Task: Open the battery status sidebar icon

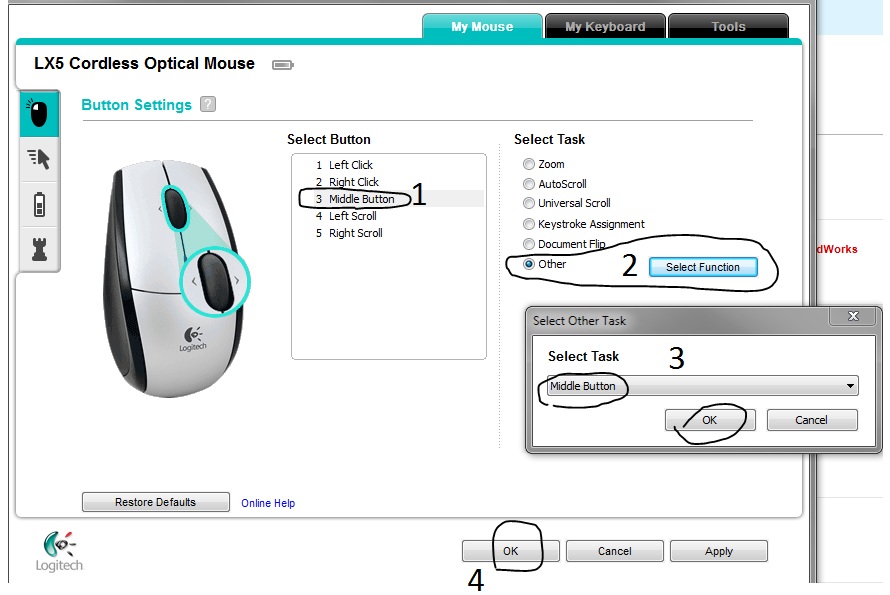Action: tap(39, 204)
